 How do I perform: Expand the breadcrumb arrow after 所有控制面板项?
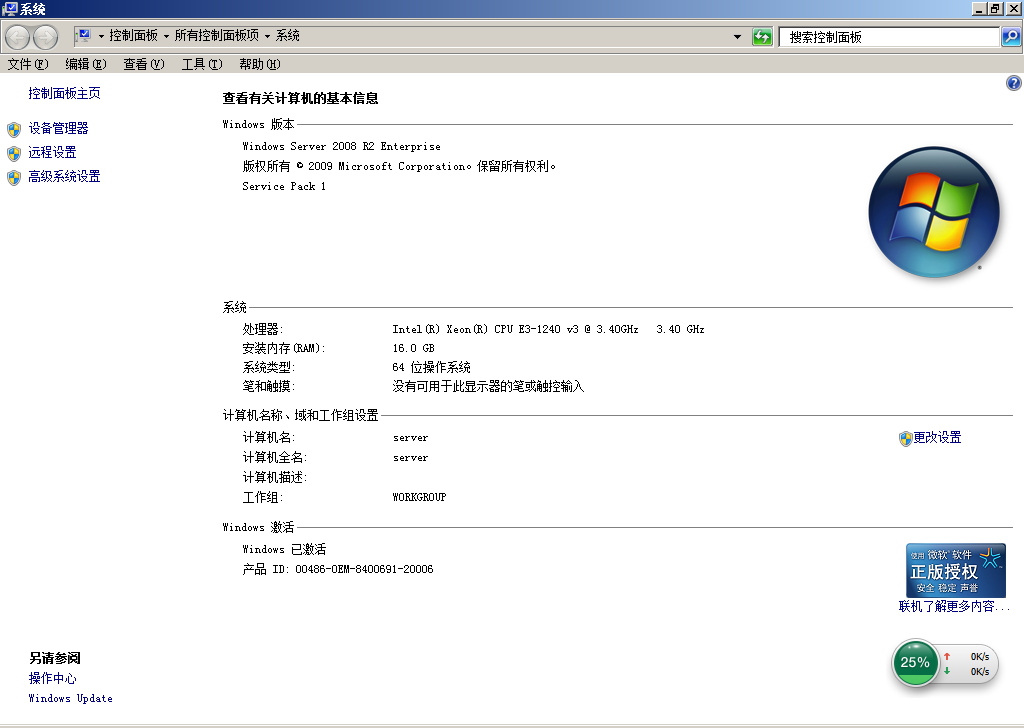267,36
